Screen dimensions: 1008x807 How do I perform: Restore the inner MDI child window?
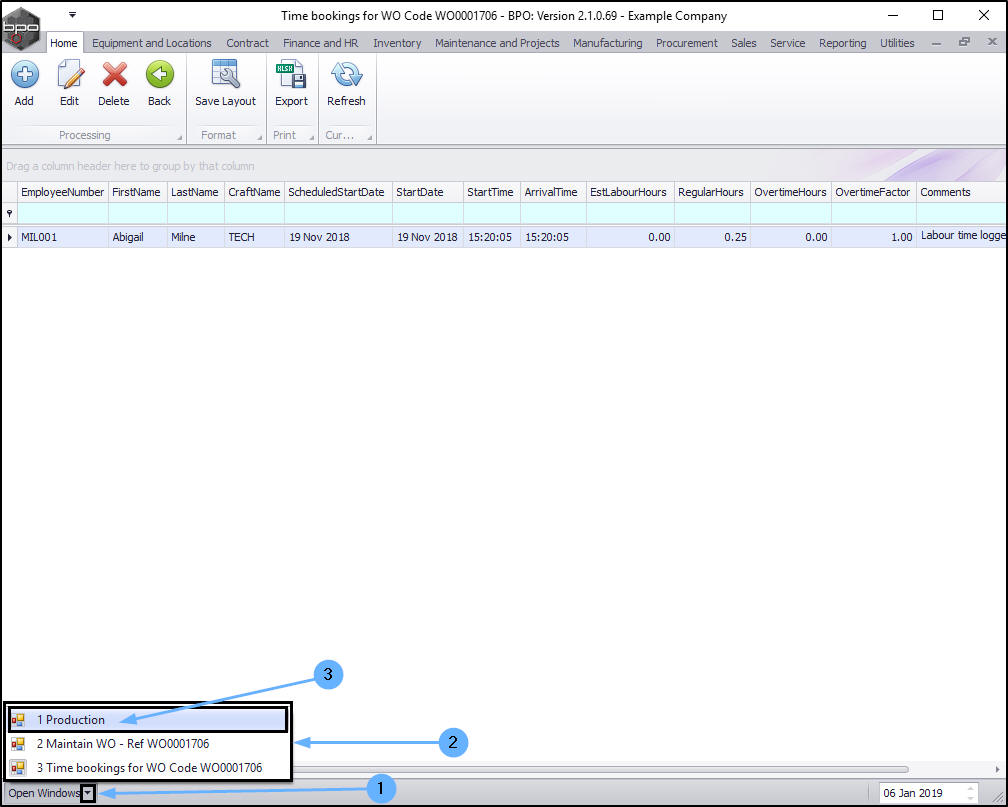coord(964,42)
